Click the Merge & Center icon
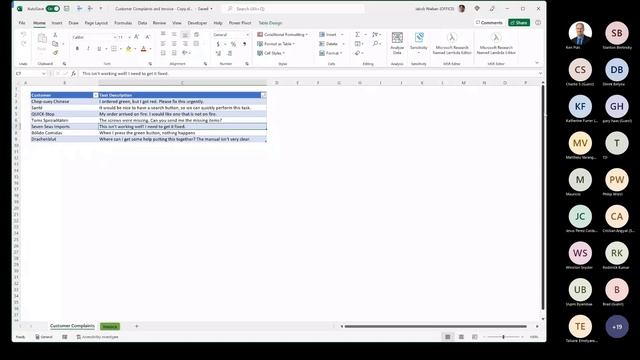 pos(196,44)
